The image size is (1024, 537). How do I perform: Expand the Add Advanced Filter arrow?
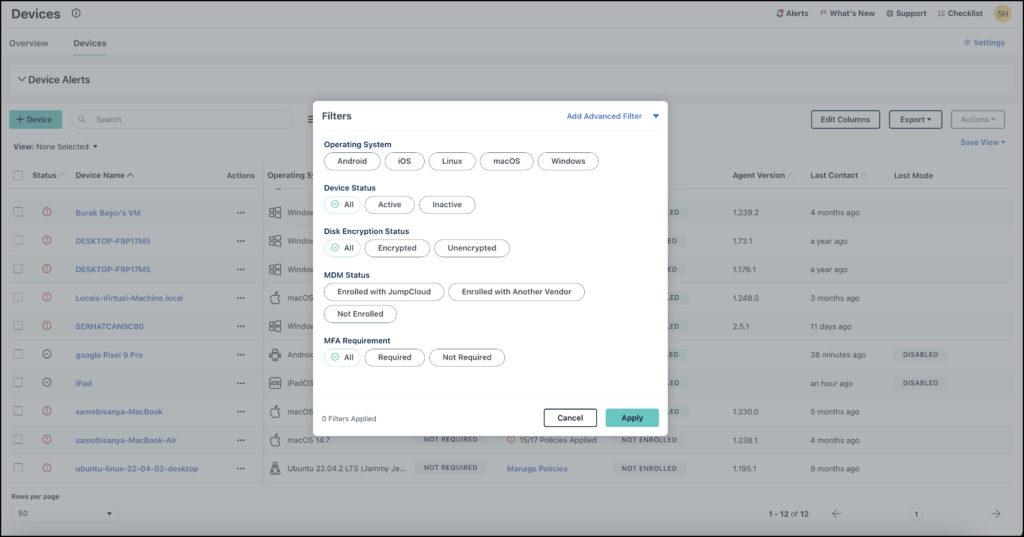(656, 116)
